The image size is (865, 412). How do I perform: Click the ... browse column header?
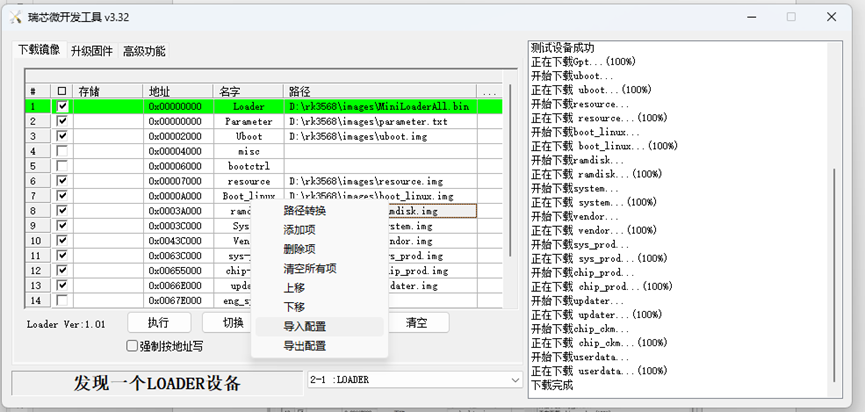coord(489,92)
